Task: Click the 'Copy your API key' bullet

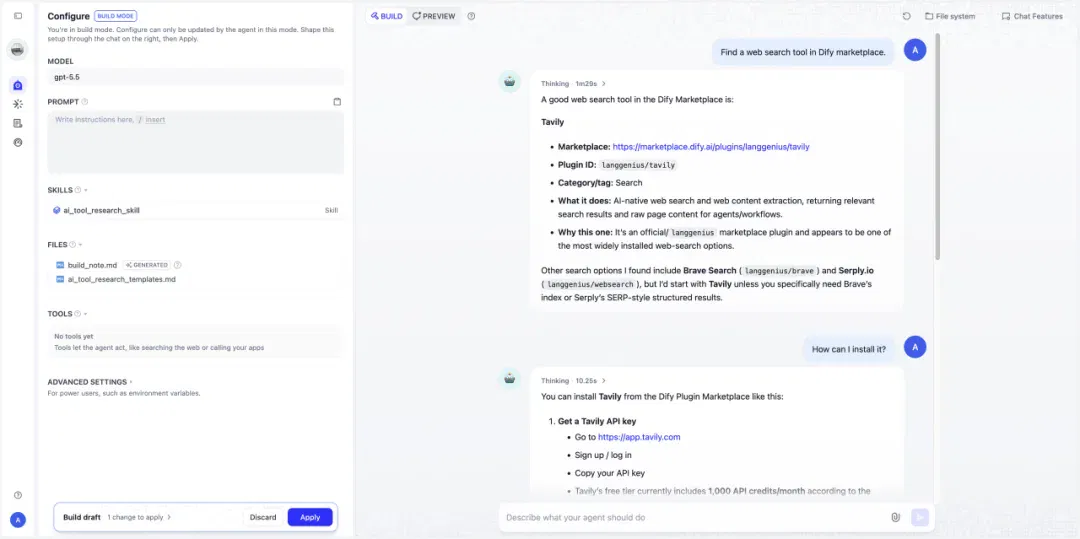Action: (610, 473)
